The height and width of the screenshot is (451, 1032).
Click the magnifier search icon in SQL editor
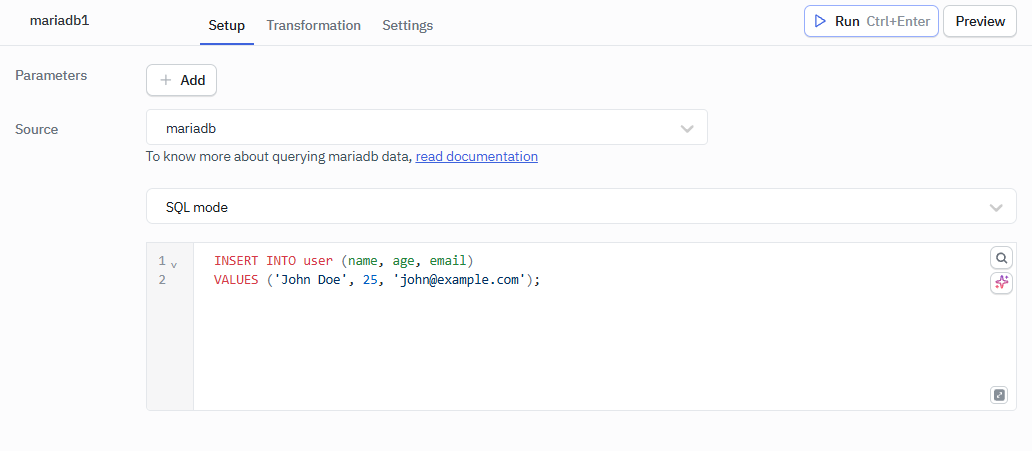1001,258
